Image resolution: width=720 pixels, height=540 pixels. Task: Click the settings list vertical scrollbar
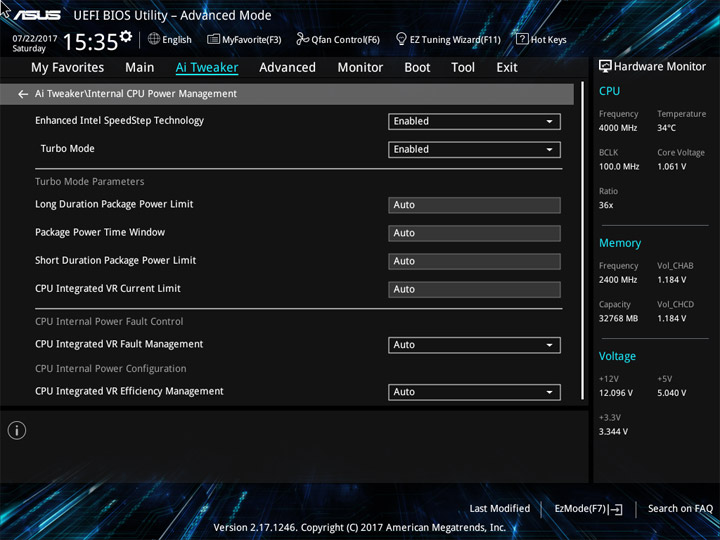(x=583, y=241)
